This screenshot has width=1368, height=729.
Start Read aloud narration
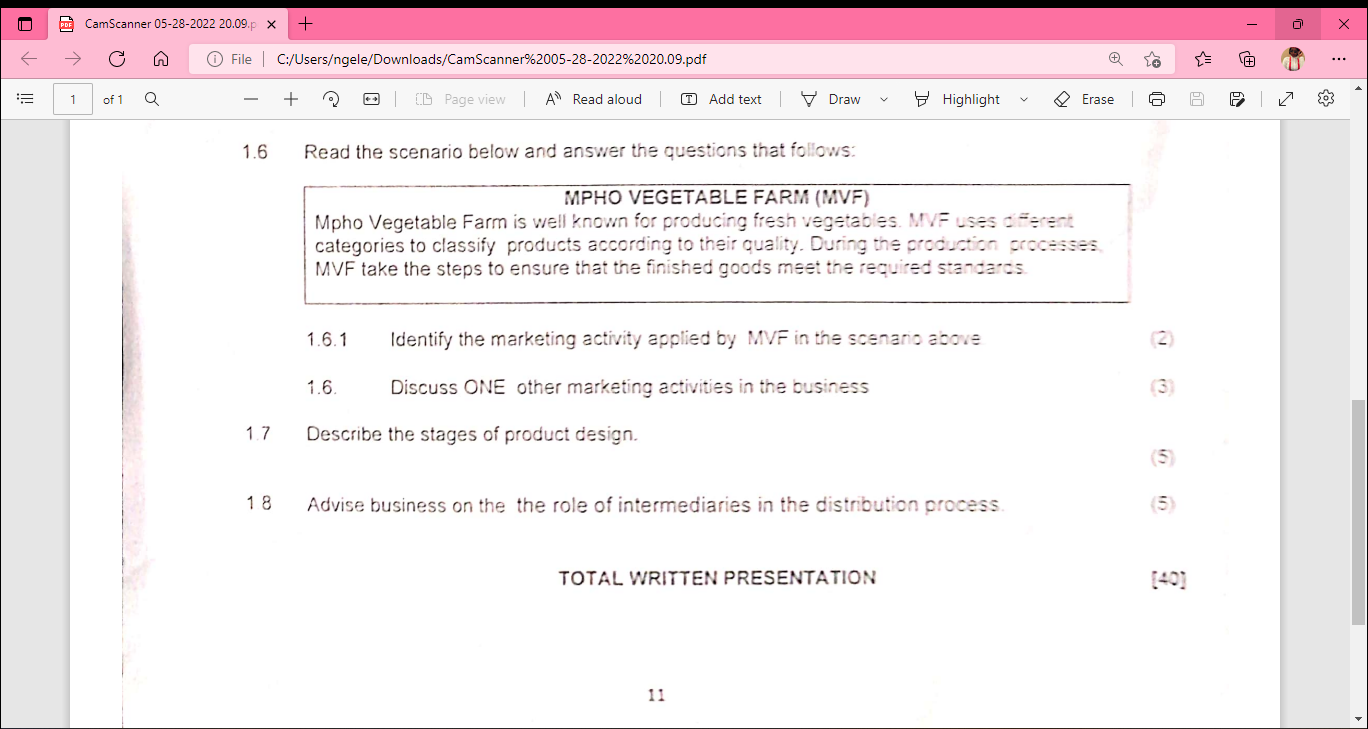coord(593,99)
